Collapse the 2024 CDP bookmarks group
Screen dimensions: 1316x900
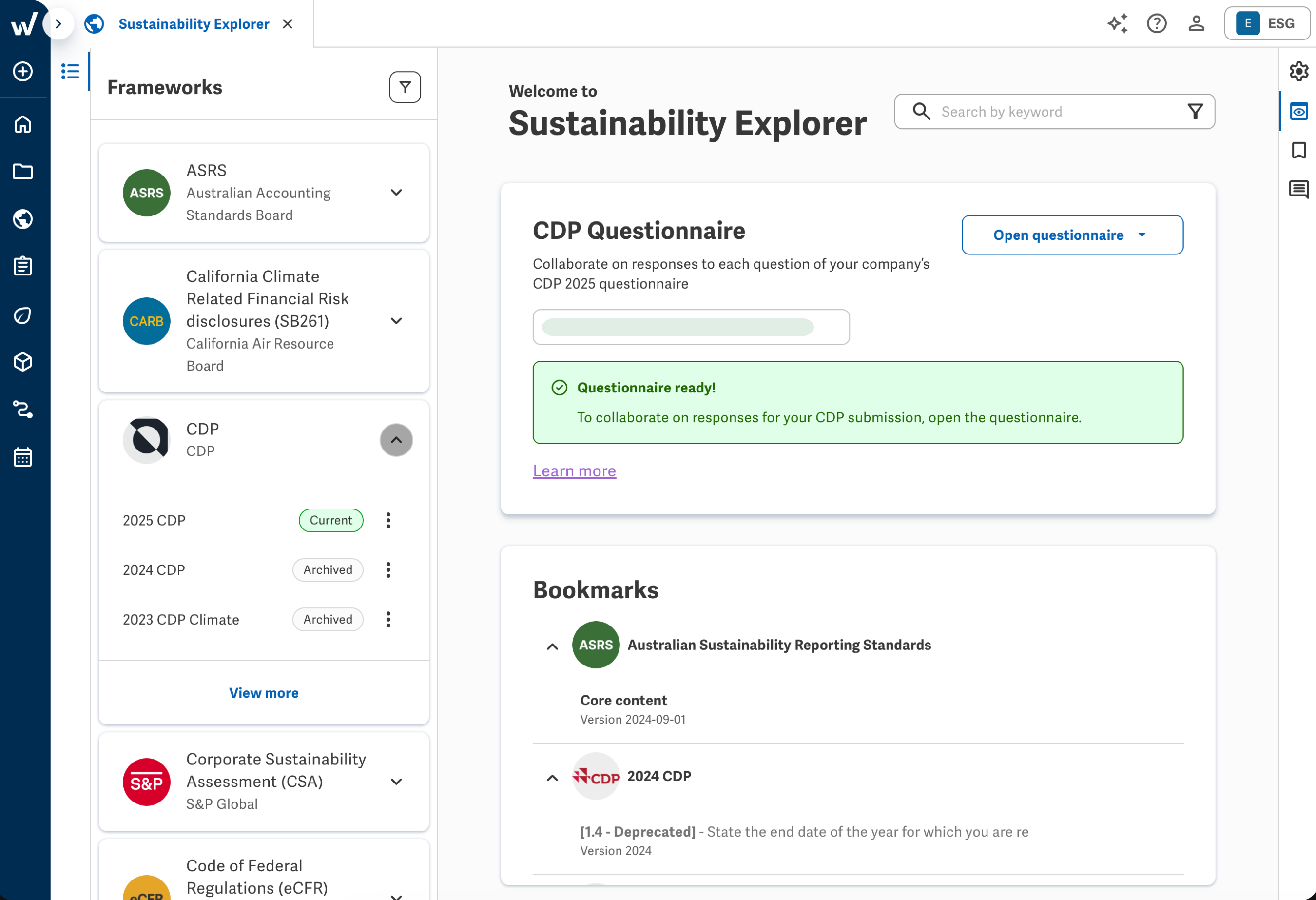[x=552, y=777]
